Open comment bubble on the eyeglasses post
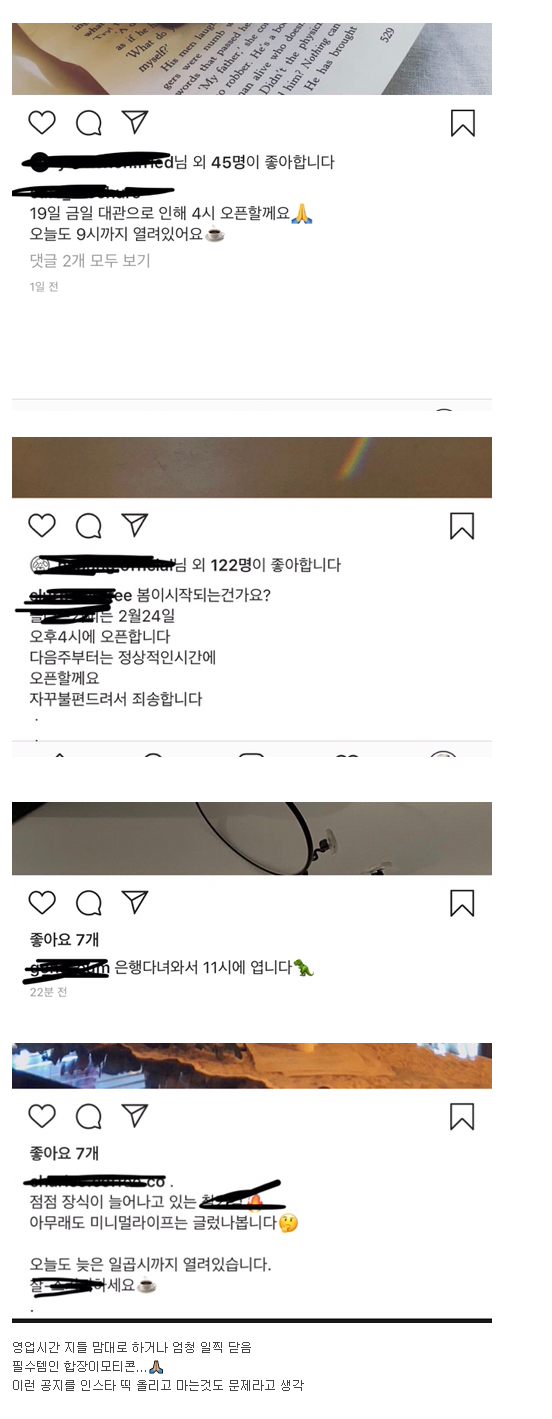Viewport: 552px width, 1419px height. coord(89,902)
